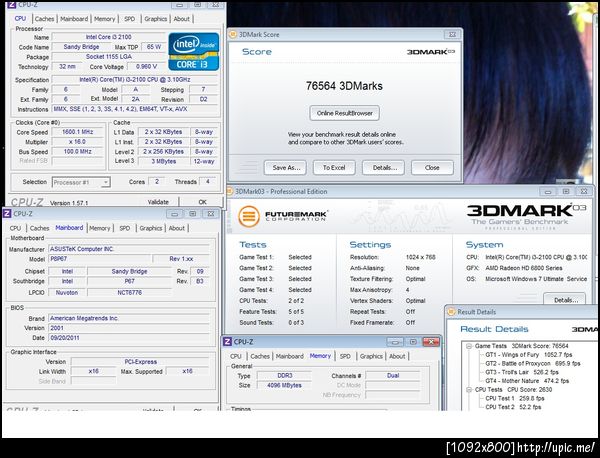600x458 pixels.
Task: Click the 3DMark Score window title icon
Action: 233,34
